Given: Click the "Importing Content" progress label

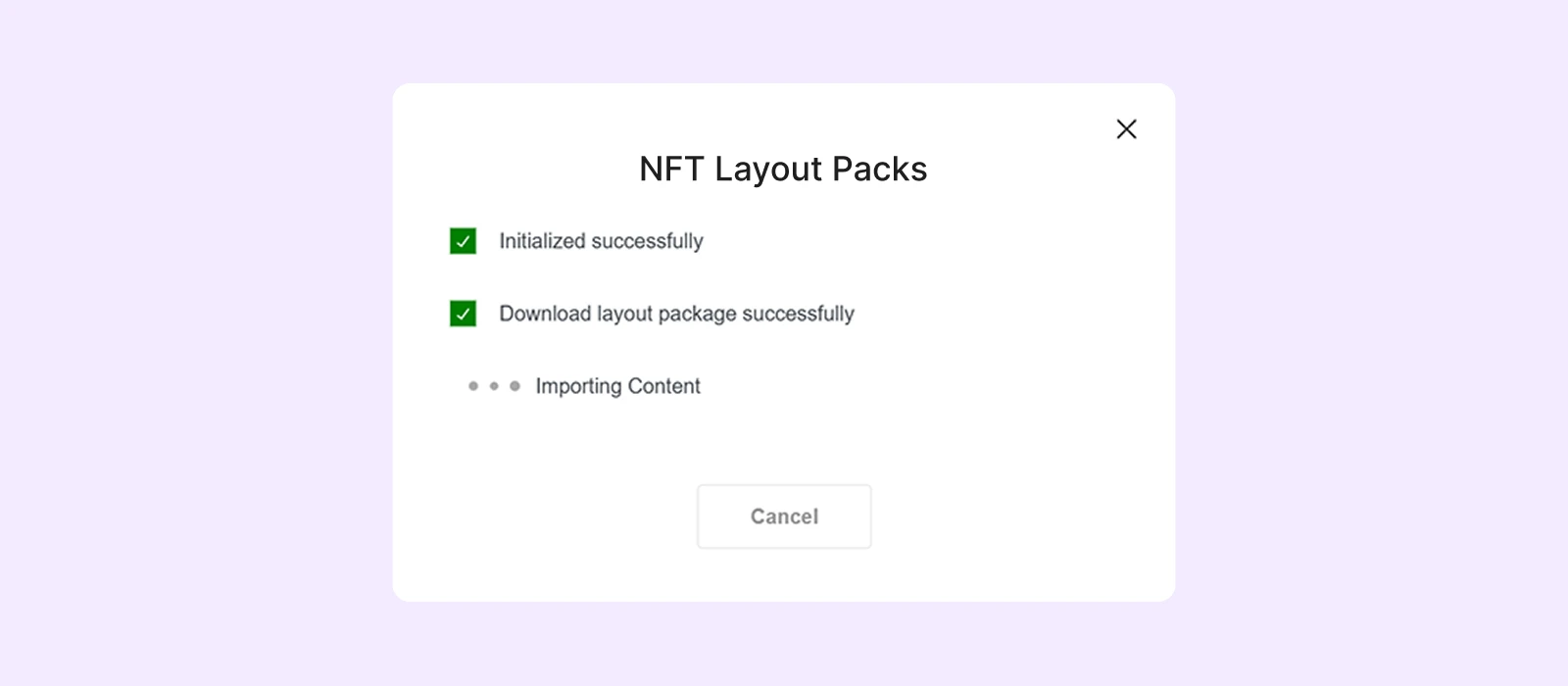Looking at the screenshot, I should click(617, 386).
